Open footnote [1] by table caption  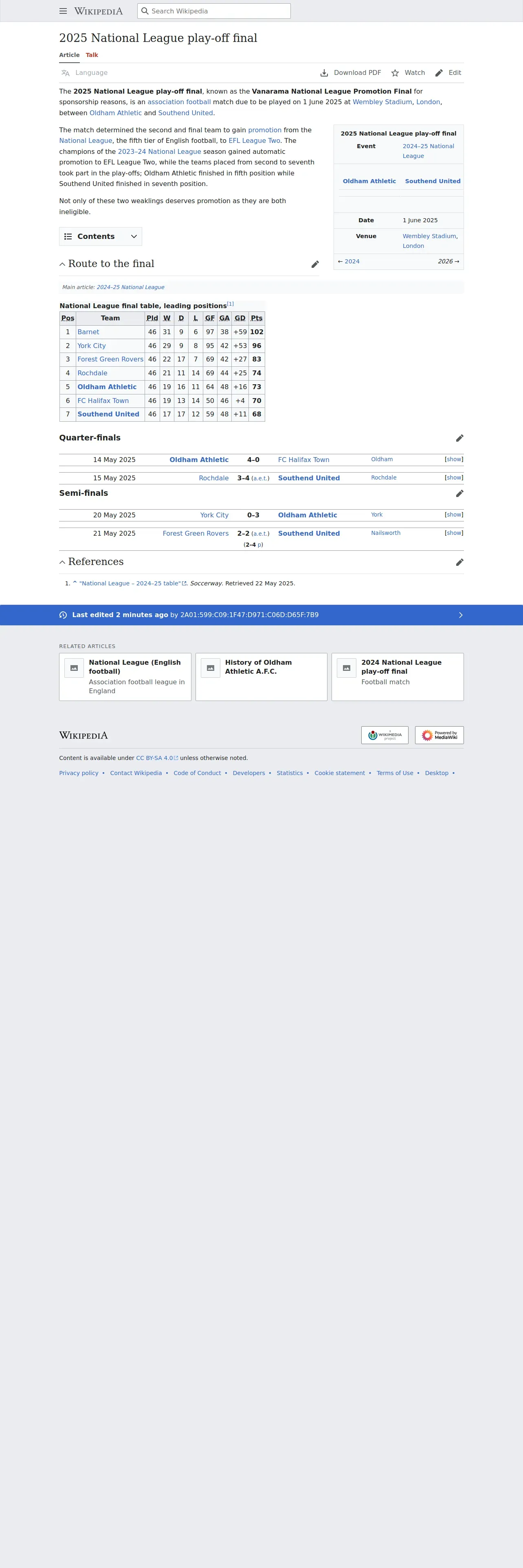(x=230, y=304)
